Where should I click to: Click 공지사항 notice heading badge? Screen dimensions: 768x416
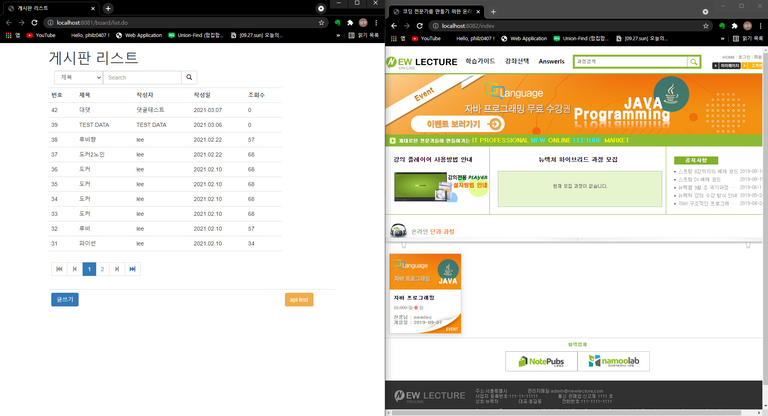(x=696, y=160)
